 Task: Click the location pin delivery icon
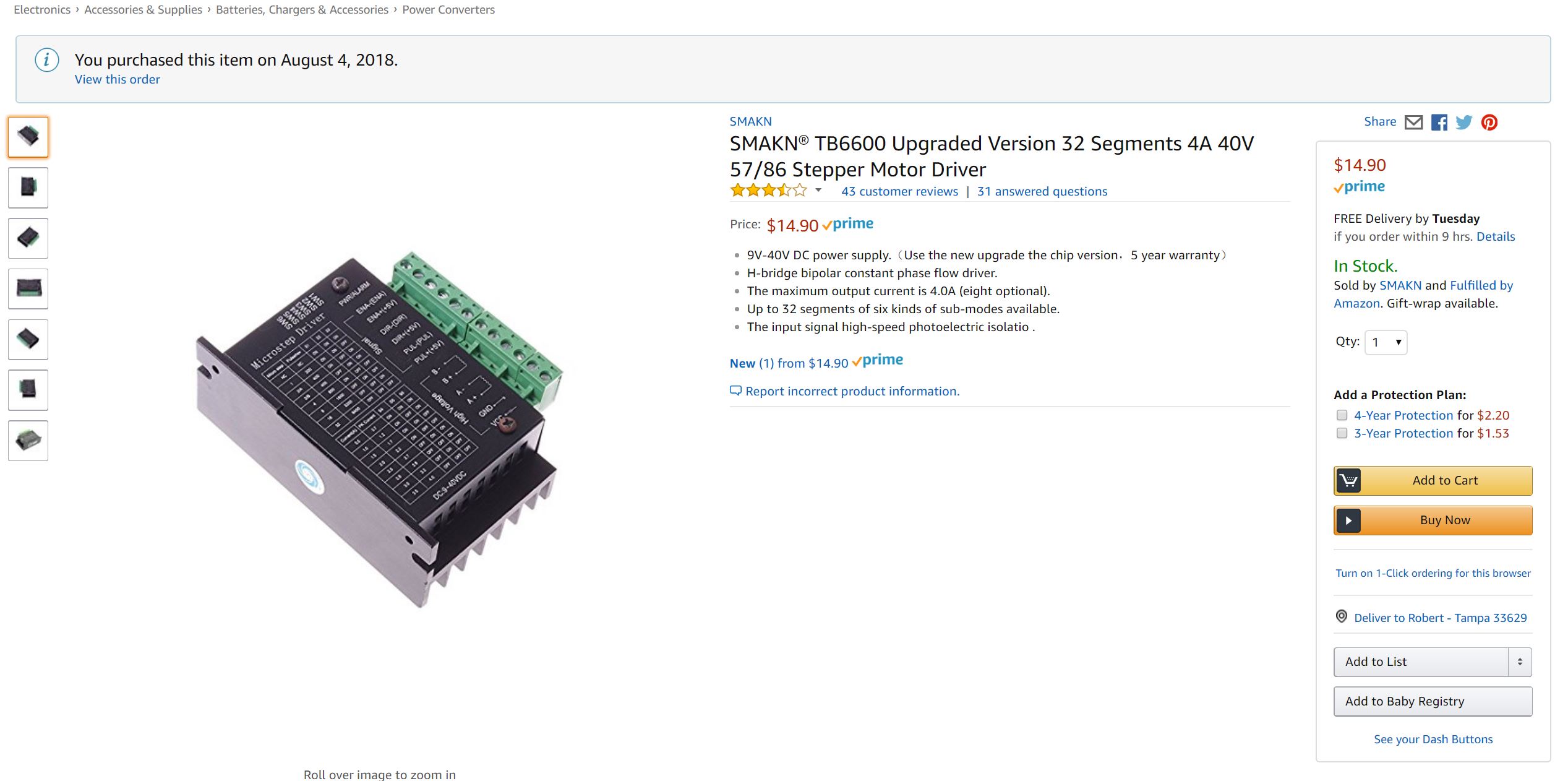point(1342,616)
